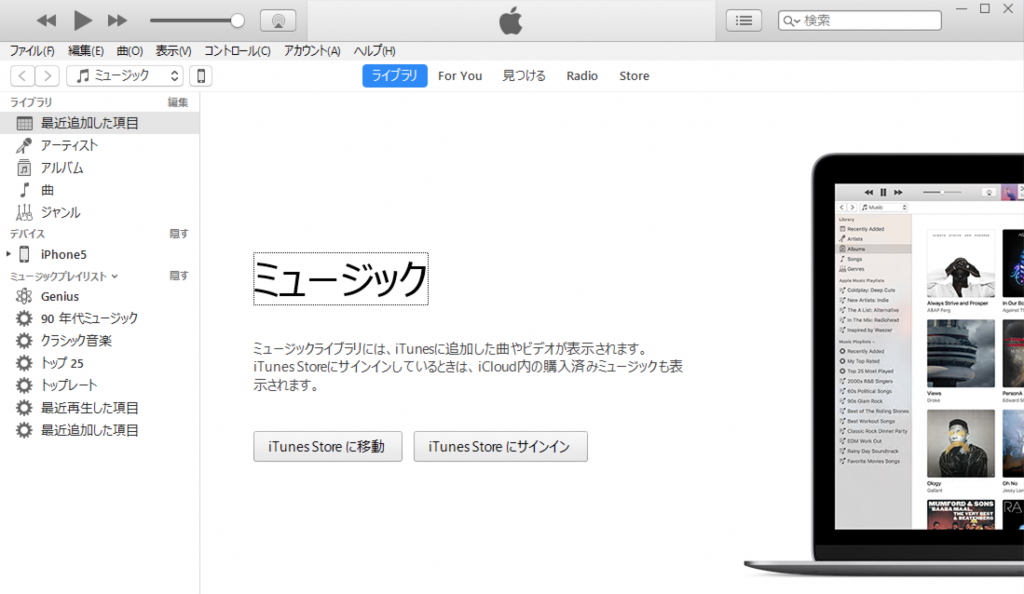Start playback with the play button
The image size is (1024, 594).
tap(82, 20)
